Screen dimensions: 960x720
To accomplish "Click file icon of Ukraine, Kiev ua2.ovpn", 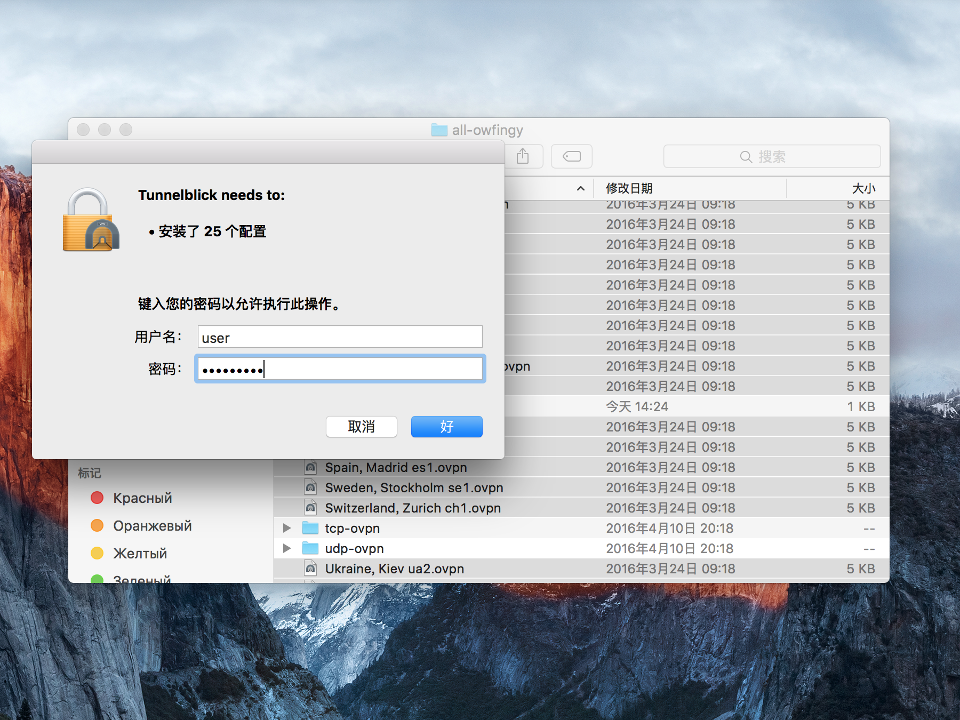I will pos(310,568).
